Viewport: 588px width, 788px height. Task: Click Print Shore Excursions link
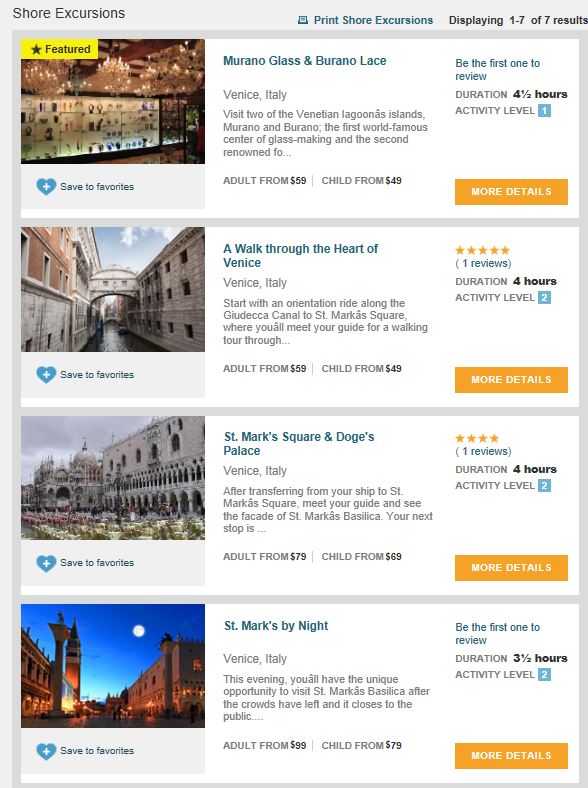pyautogui.click(x=373, y=20)
